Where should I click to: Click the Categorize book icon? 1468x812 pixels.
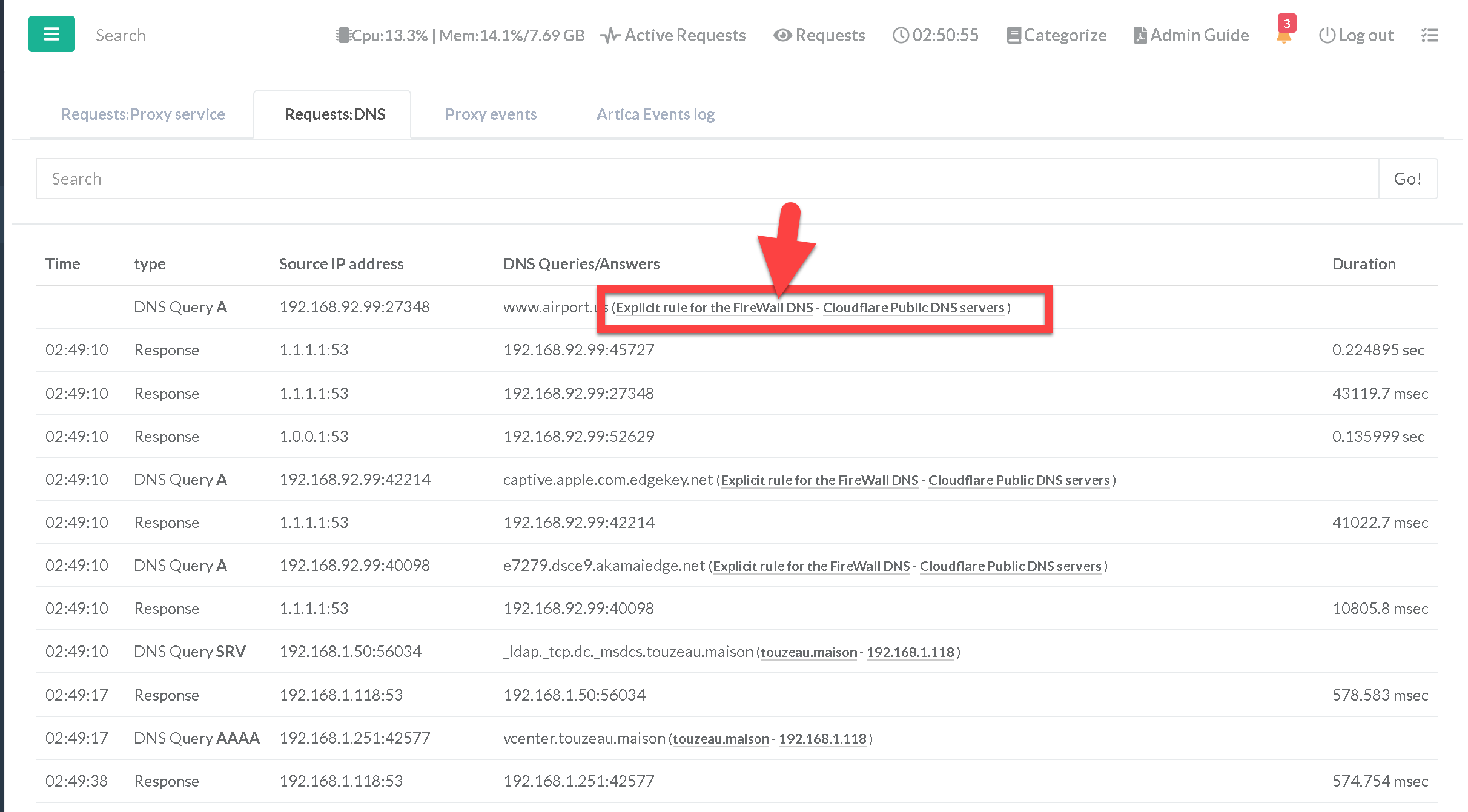[x=1013, y=35]
